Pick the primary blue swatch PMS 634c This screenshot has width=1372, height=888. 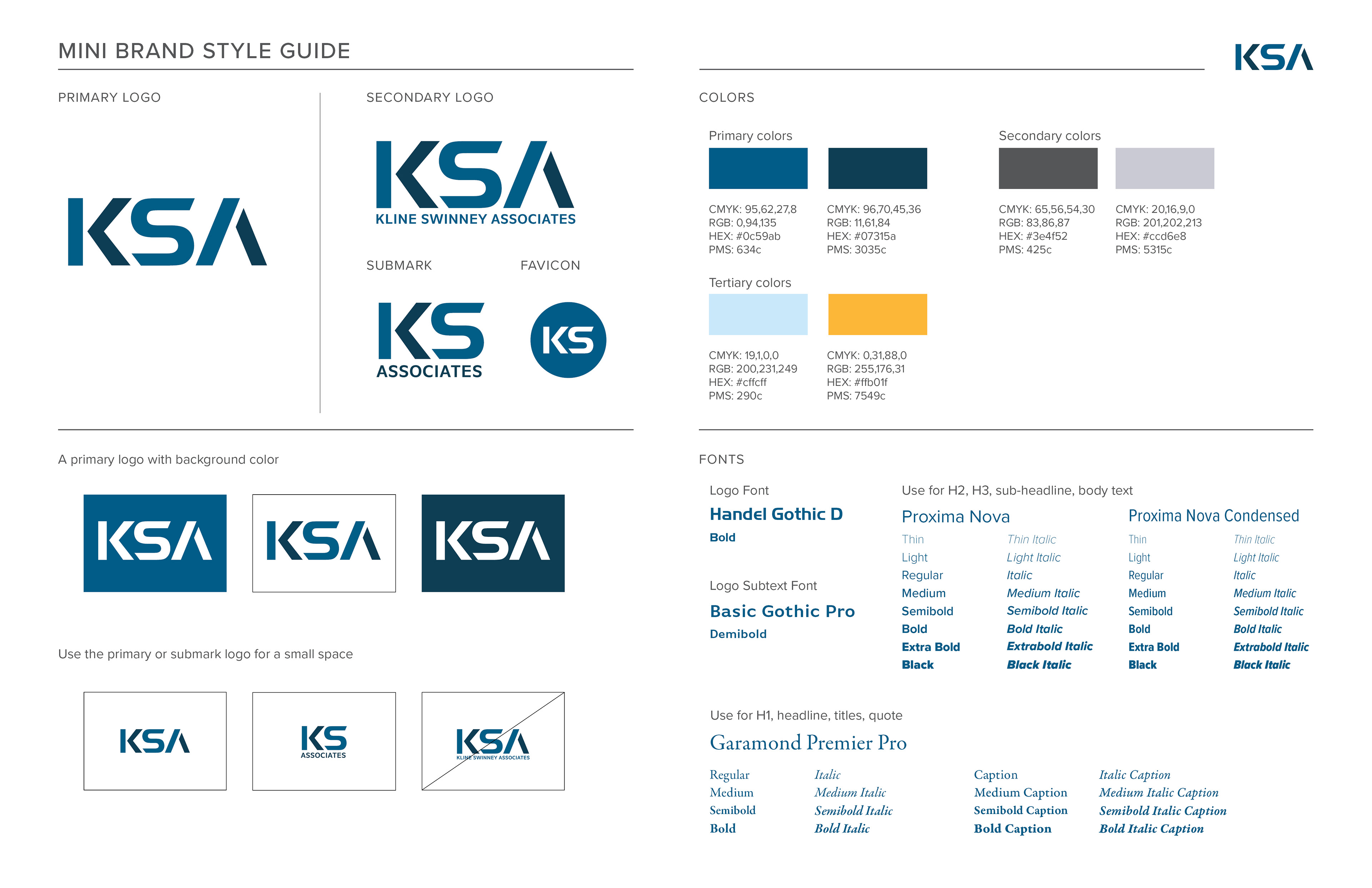[757, 168]
